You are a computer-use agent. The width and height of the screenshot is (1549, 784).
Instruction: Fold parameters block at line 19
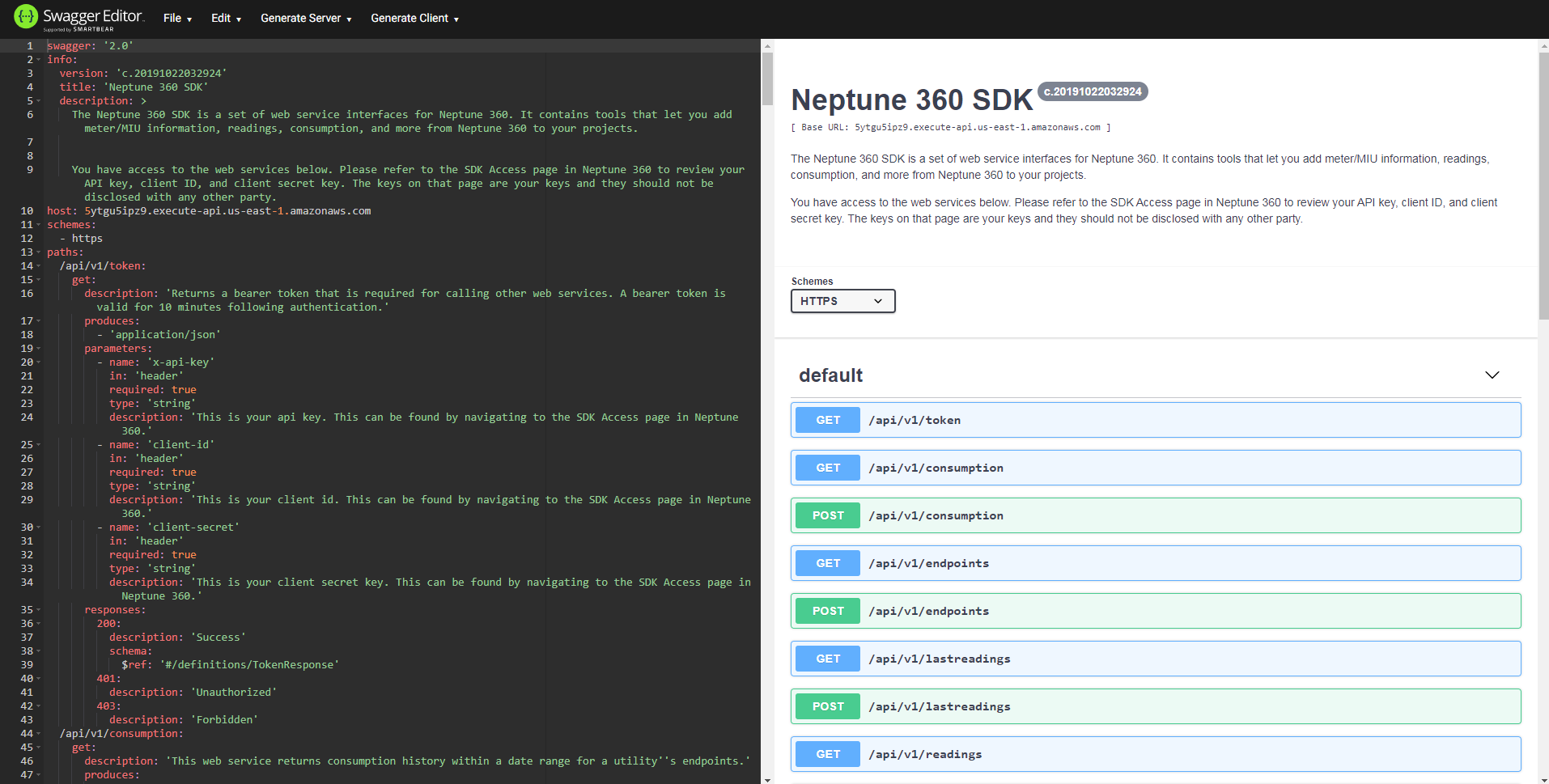pos(38,349)
